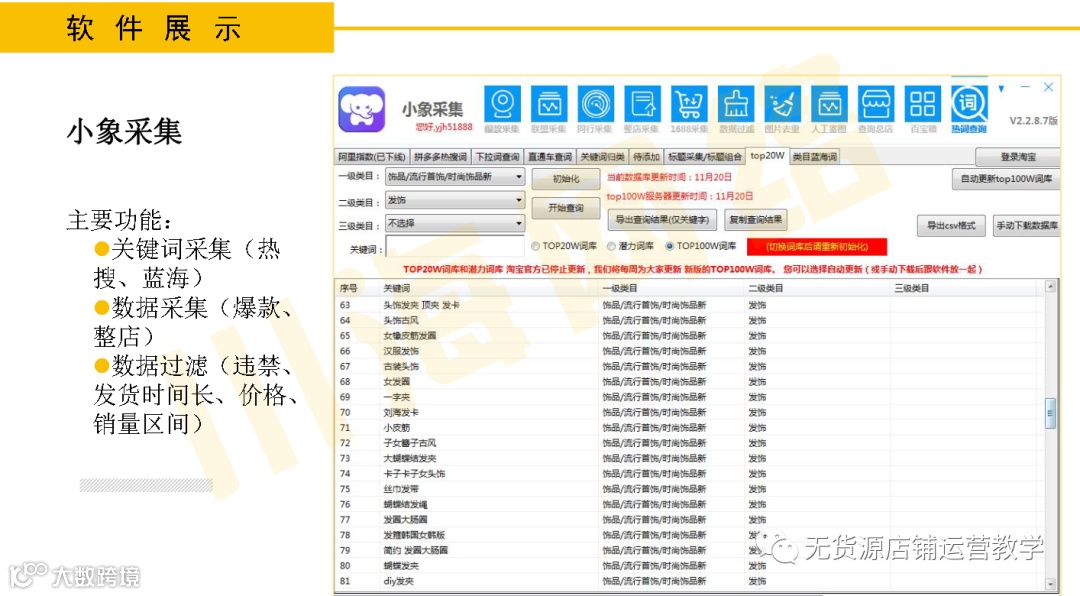Click 导出查询结果(仅关键字) button
Image resolution: width=1080 pixels, height=596 pixels.
click(x=662, y=220)
